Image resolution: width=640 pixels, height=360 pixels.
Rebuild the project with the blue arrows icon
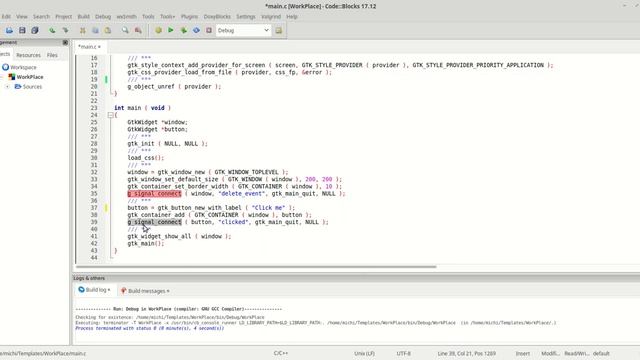point(196,30)
